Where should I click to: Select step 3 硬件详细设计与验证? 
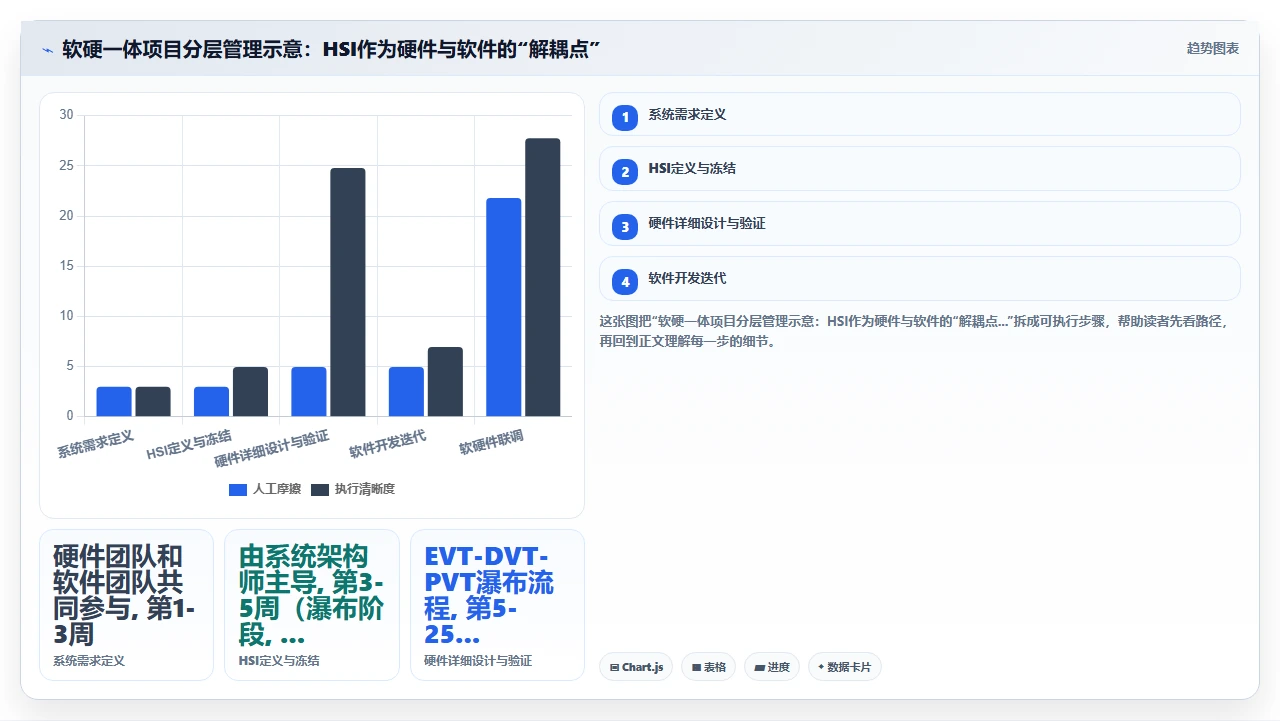point(919,224)
